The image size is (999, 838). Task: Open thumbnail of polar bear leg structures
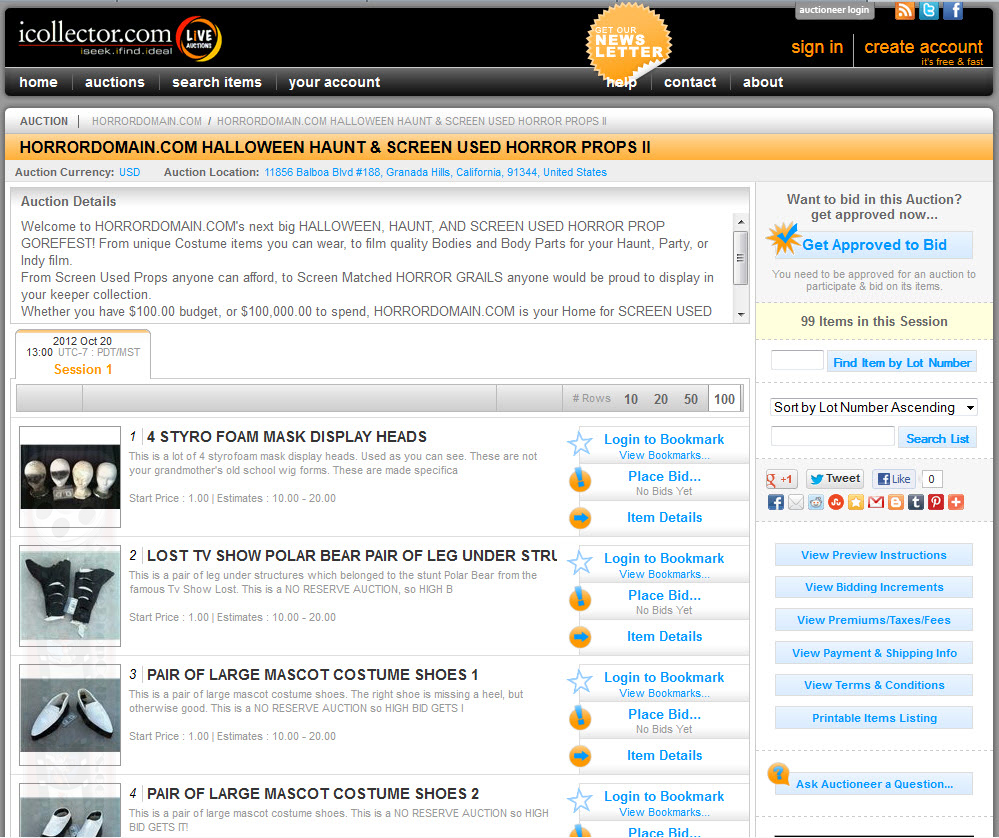coord(70,596)
